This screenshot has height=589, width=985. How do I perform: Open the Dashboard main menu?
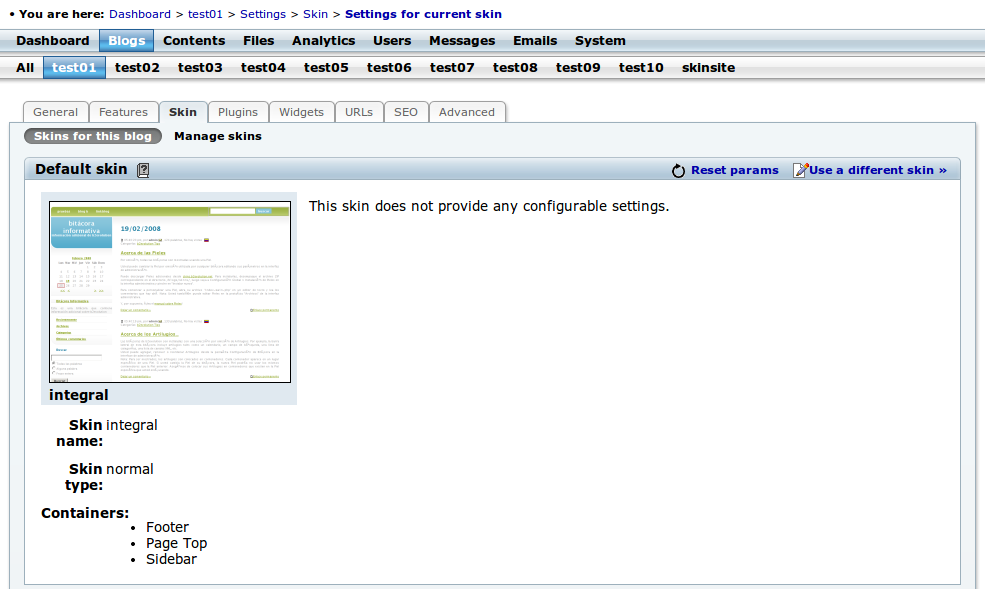pos(53,41)
